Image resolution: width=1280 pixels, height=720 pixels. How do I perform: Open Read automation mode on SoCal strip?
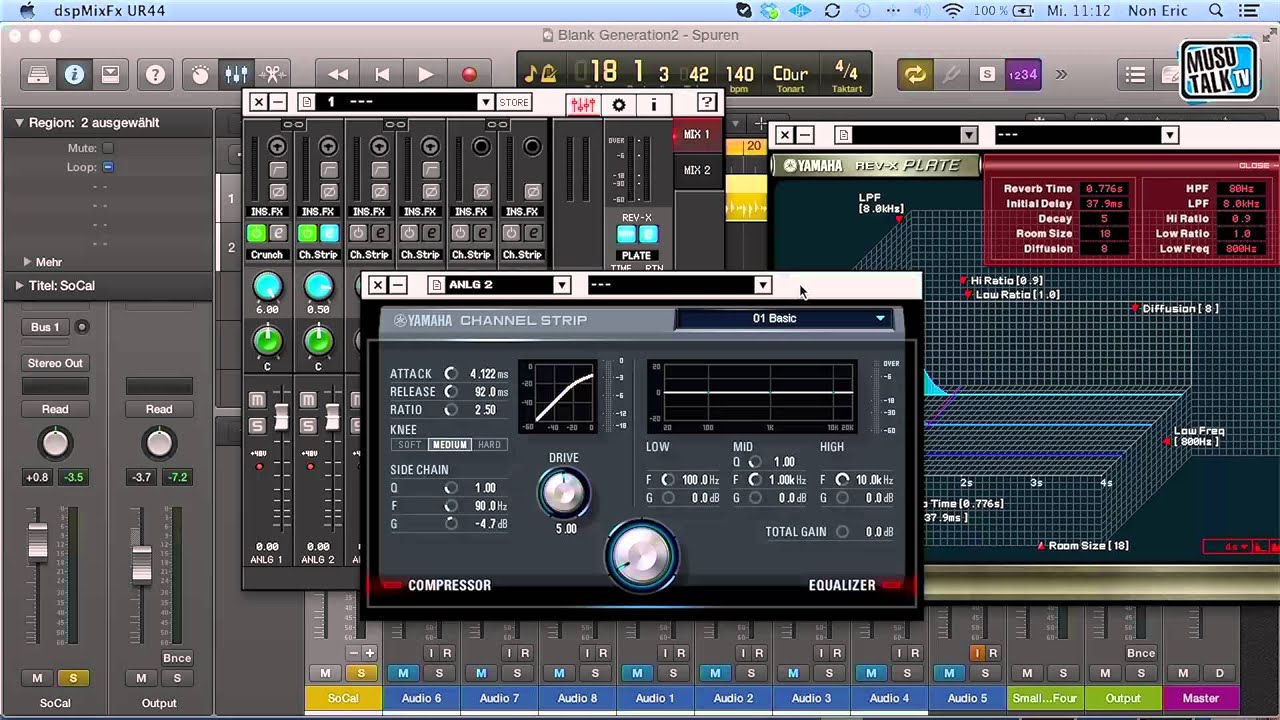pos(55,409)
